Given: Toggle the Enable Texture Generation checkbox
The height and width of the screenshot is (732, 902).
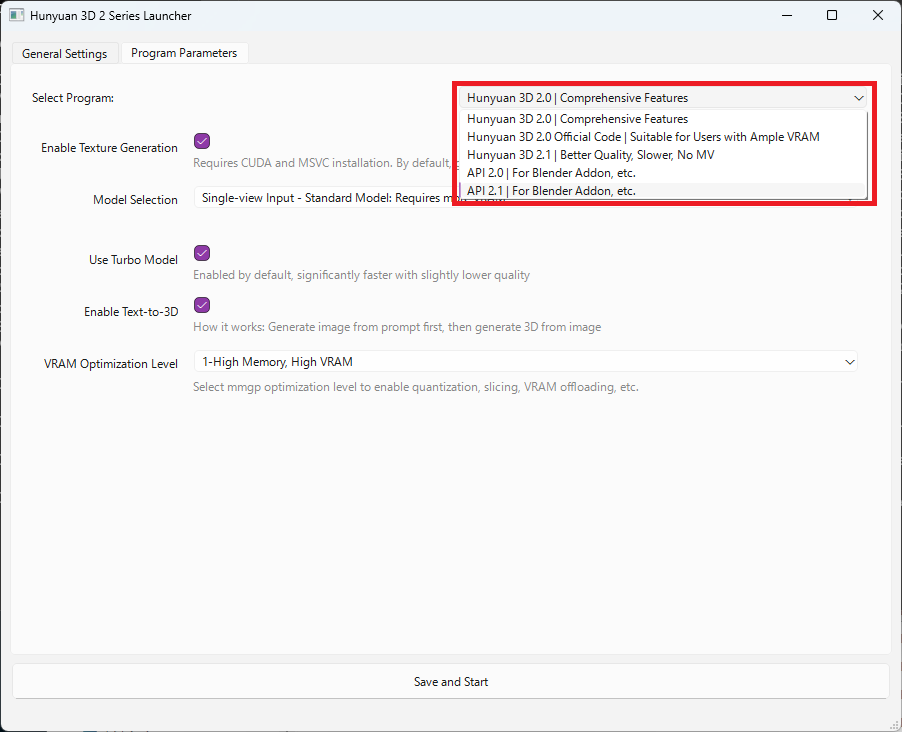Looking at the screenshot, I should (202, 141).
